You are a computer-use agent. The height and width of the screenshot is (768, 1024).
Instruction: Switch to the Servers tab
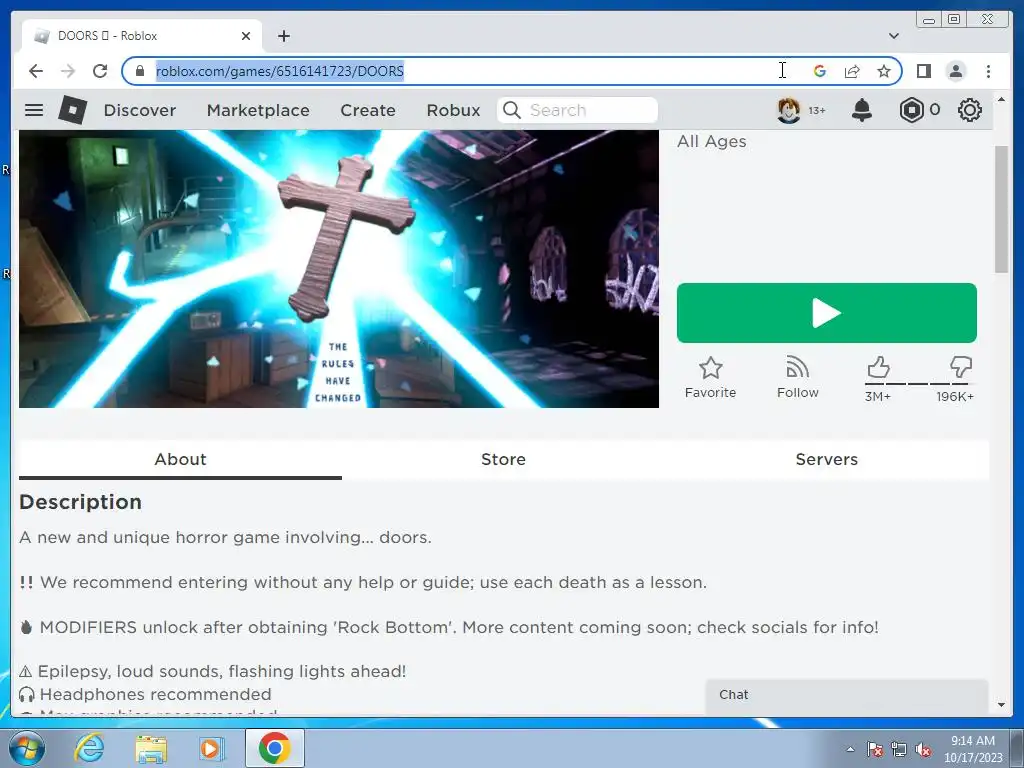coord(826,459)
